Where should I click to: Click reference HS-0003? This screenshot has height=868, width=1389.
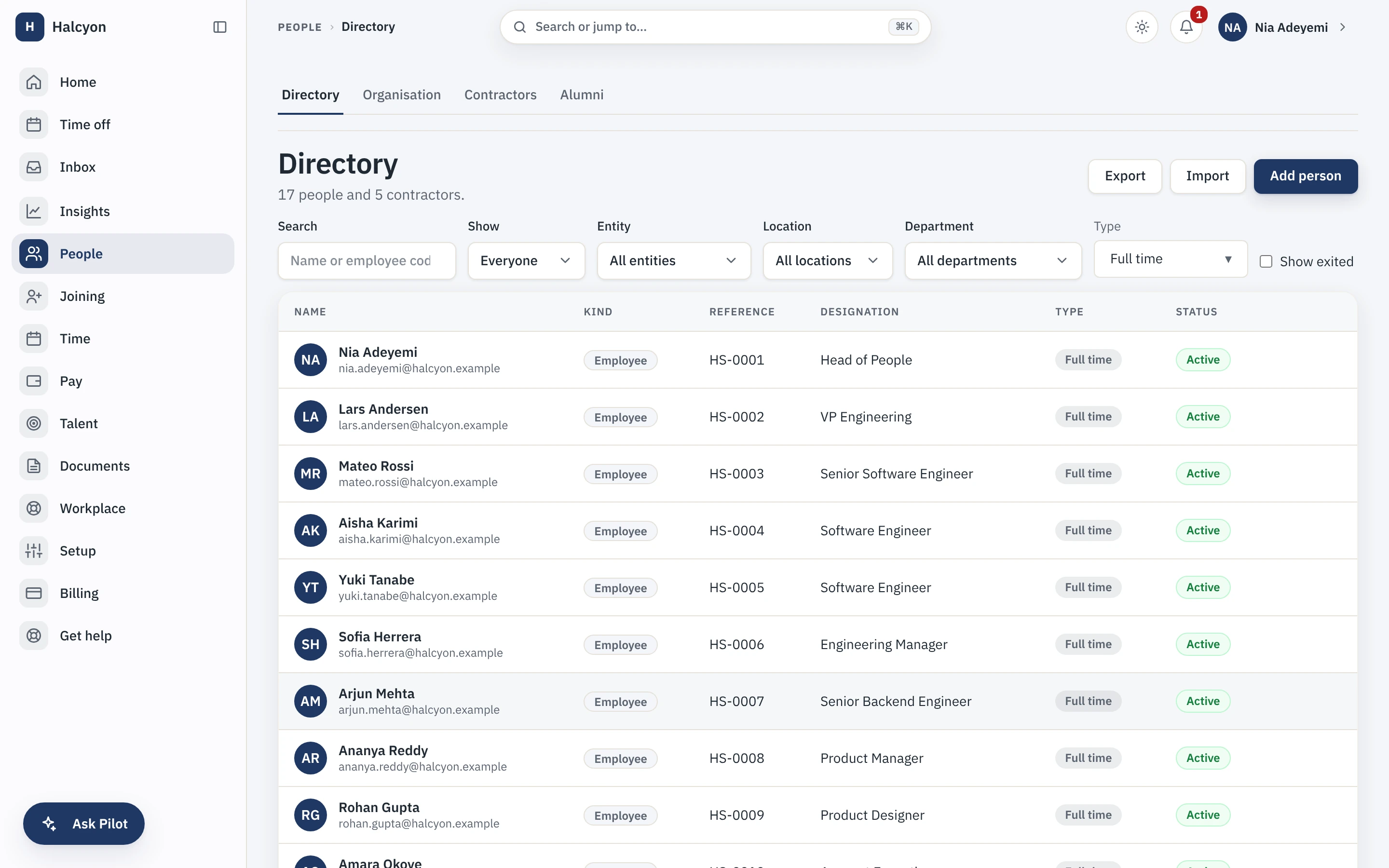point(736,474)
